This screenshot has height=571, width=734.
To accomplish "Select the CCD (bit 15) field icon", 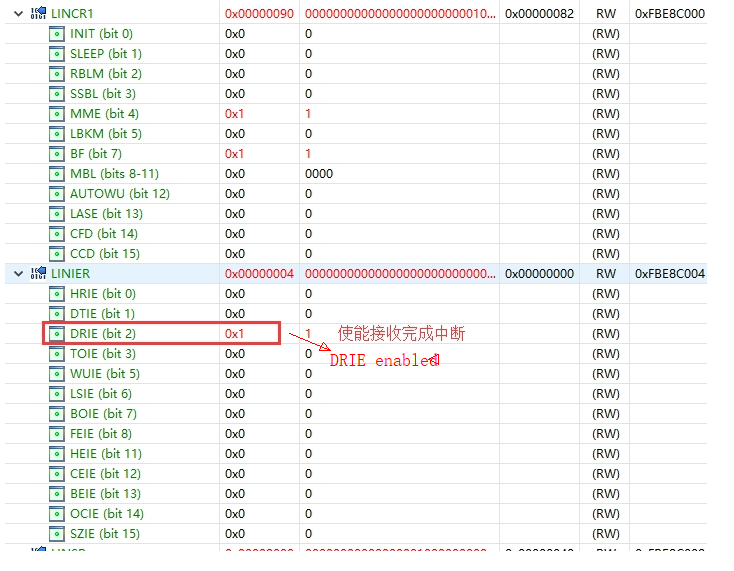I will [57, 254].
